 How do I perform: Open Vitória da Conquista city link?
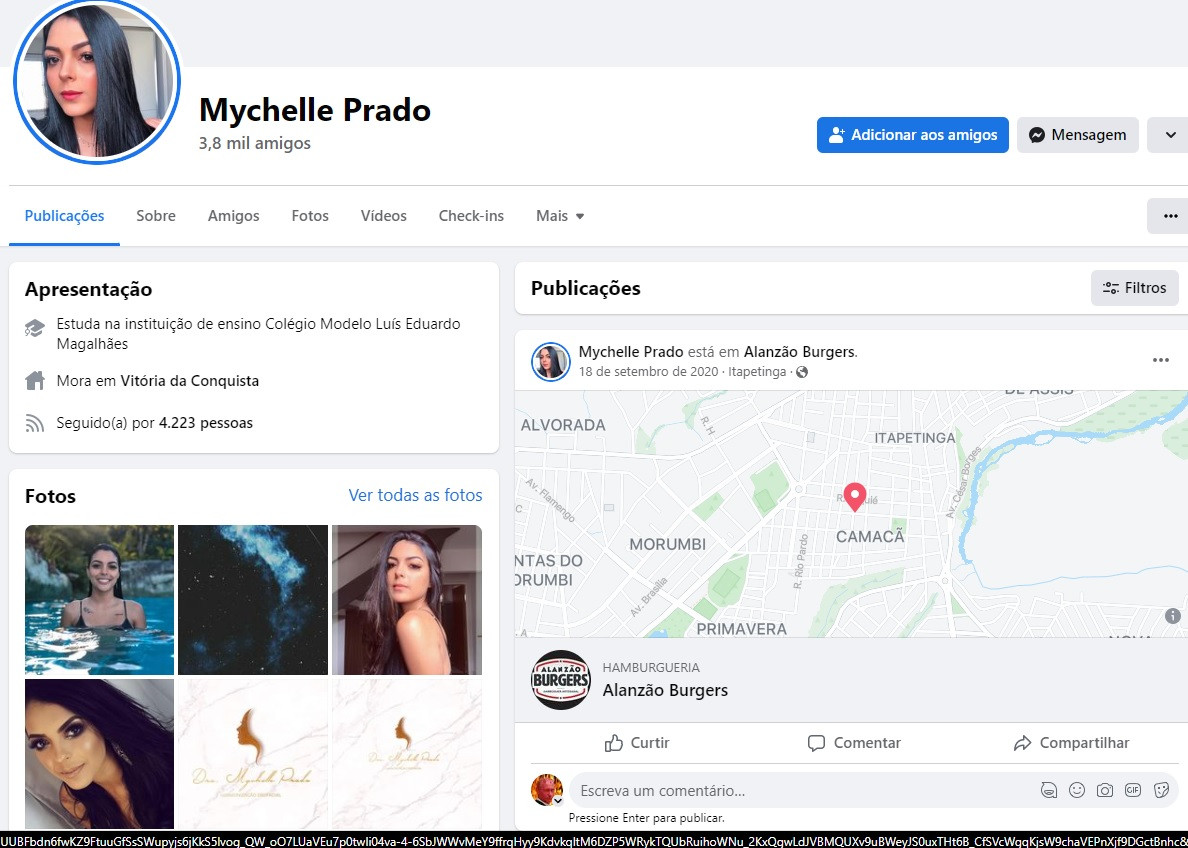click(x=189, y=380)
